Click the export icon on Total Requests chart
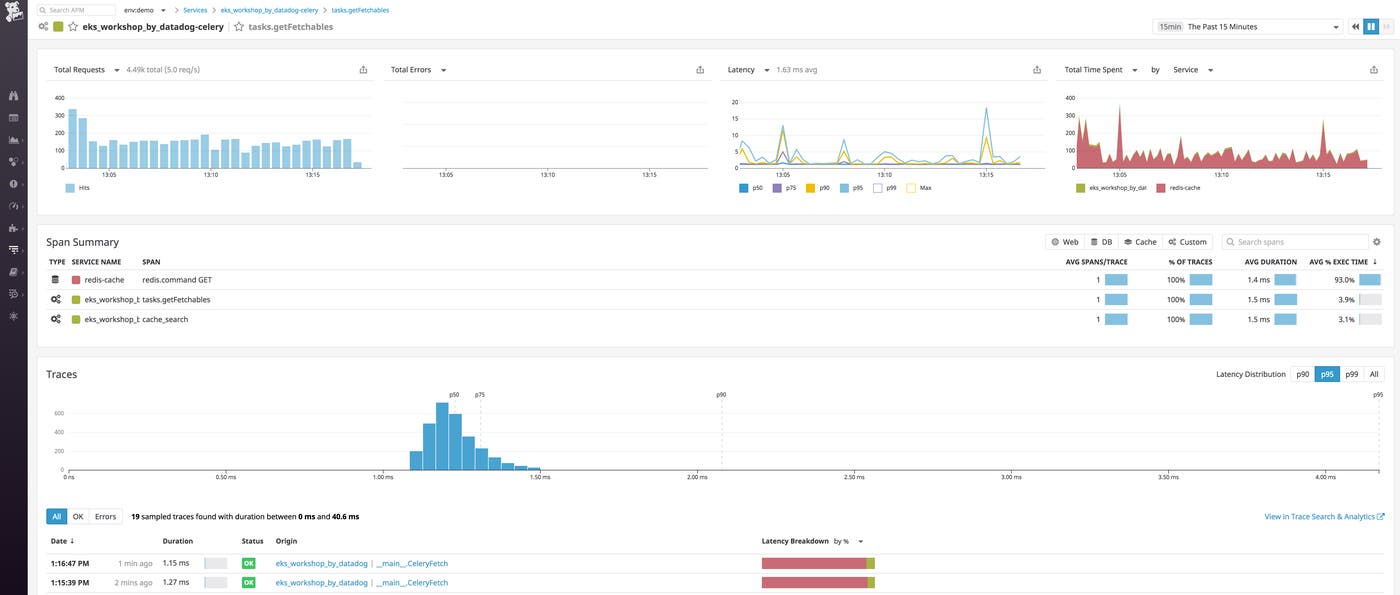 point(362,69)
